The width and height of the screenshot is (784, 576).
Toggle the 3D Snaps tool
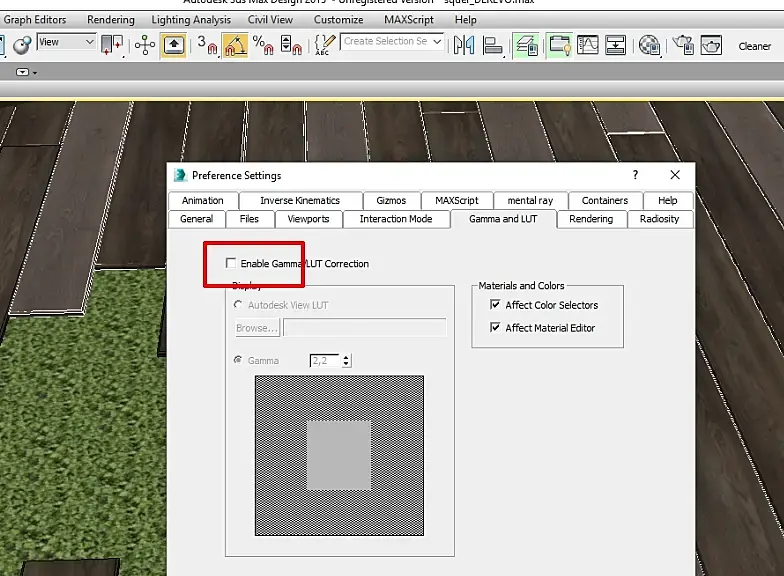tap(208, 45)
